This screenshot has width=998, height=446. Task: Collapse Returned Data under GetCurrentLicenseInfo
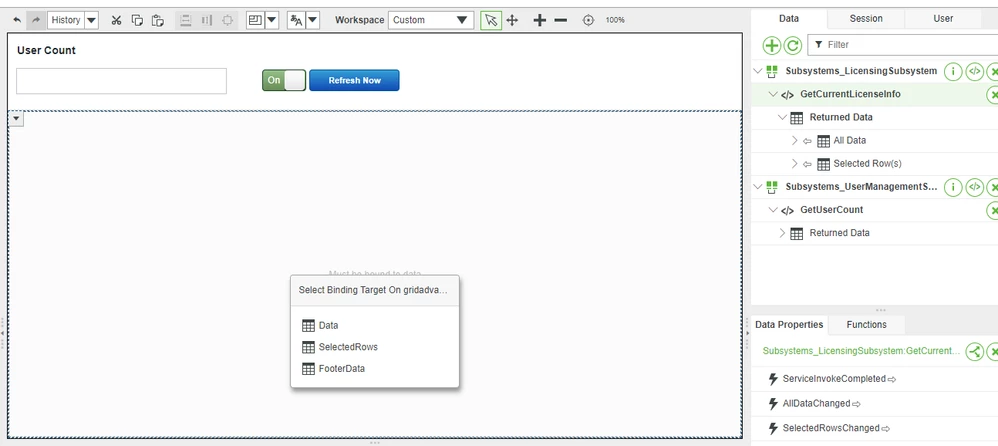pyautogui.click(x=783, y=118)
